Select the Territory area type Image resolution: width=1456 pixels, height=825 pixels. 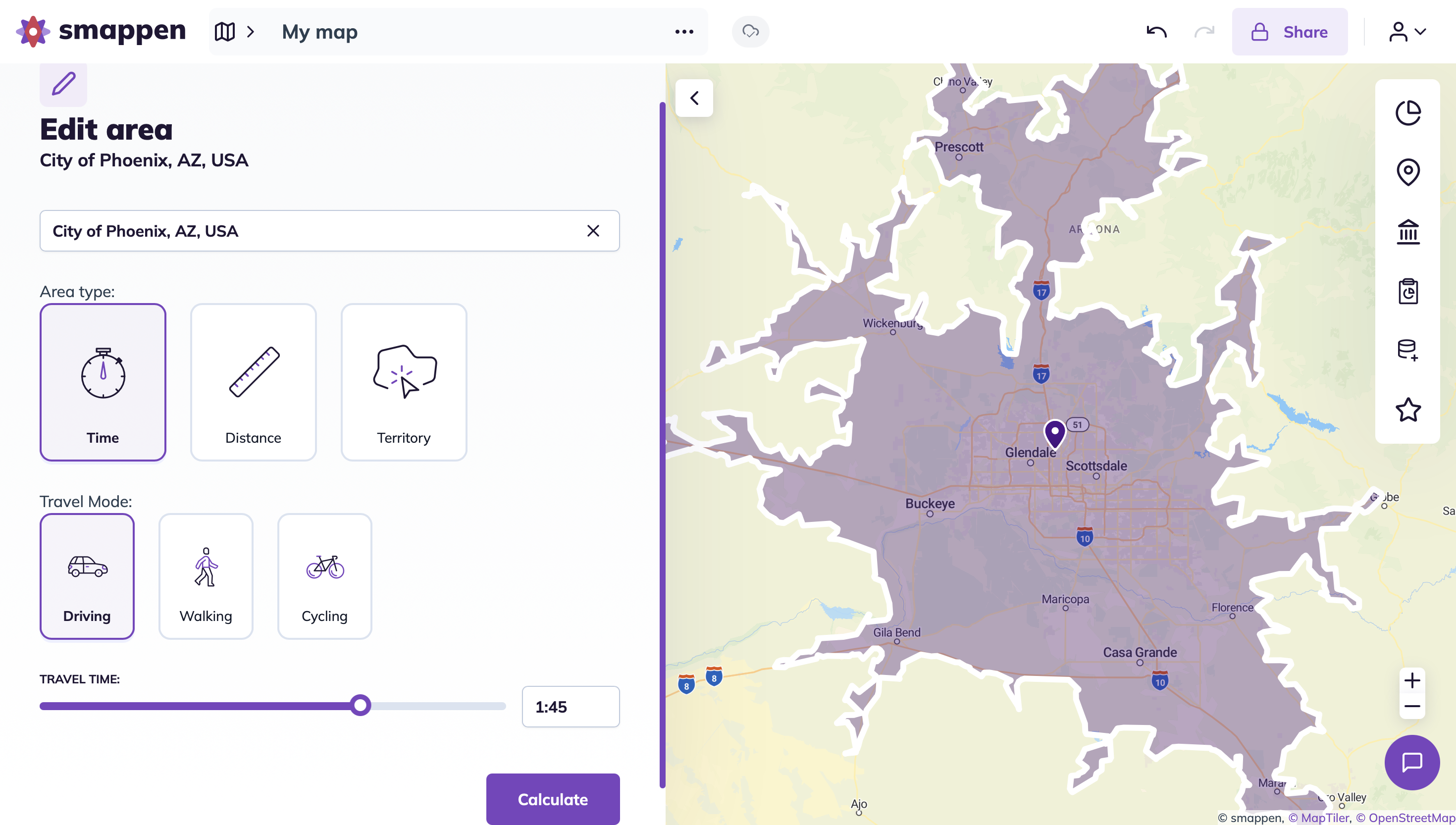point(404,382)
